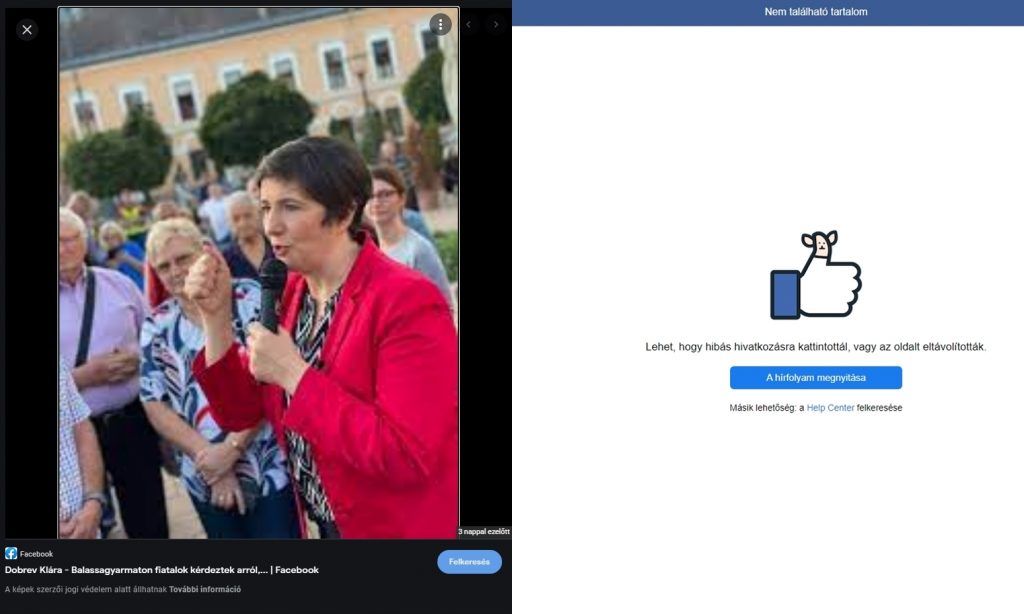Click the Nem található tartalom header text
Screen dimensions: 1024x614
(816, 12)
